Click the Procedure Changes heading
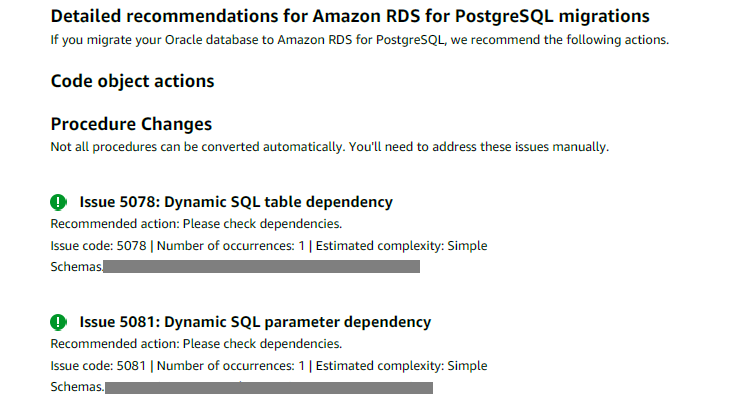Image resolution: width=755 pixels, height=401 pixels. pos(131,124)
